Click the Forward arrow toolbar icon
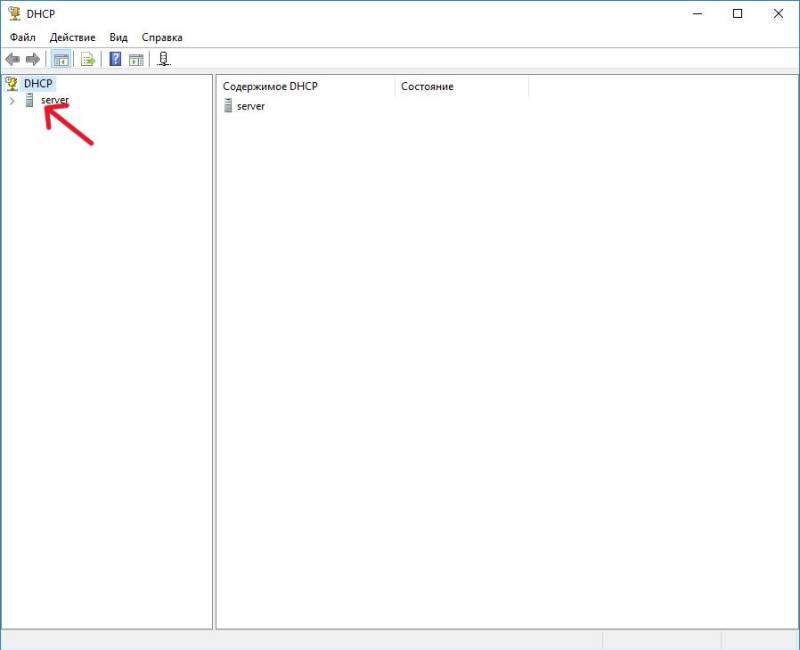This screenshot has width=800, height=650. click(32, 59)
